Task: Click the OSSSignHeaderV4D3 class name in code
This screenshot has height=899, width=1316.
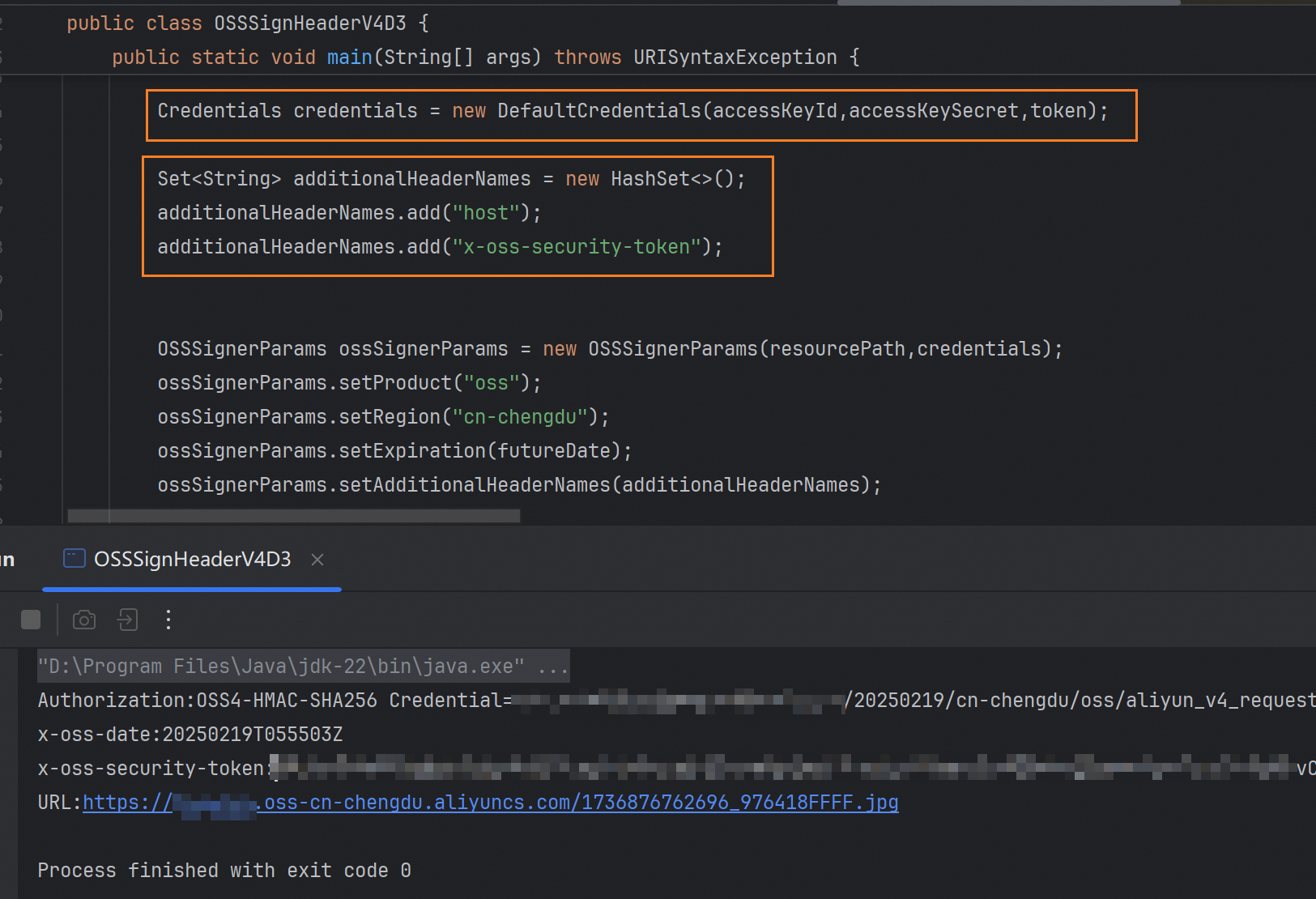Action: tap(309, 23)
